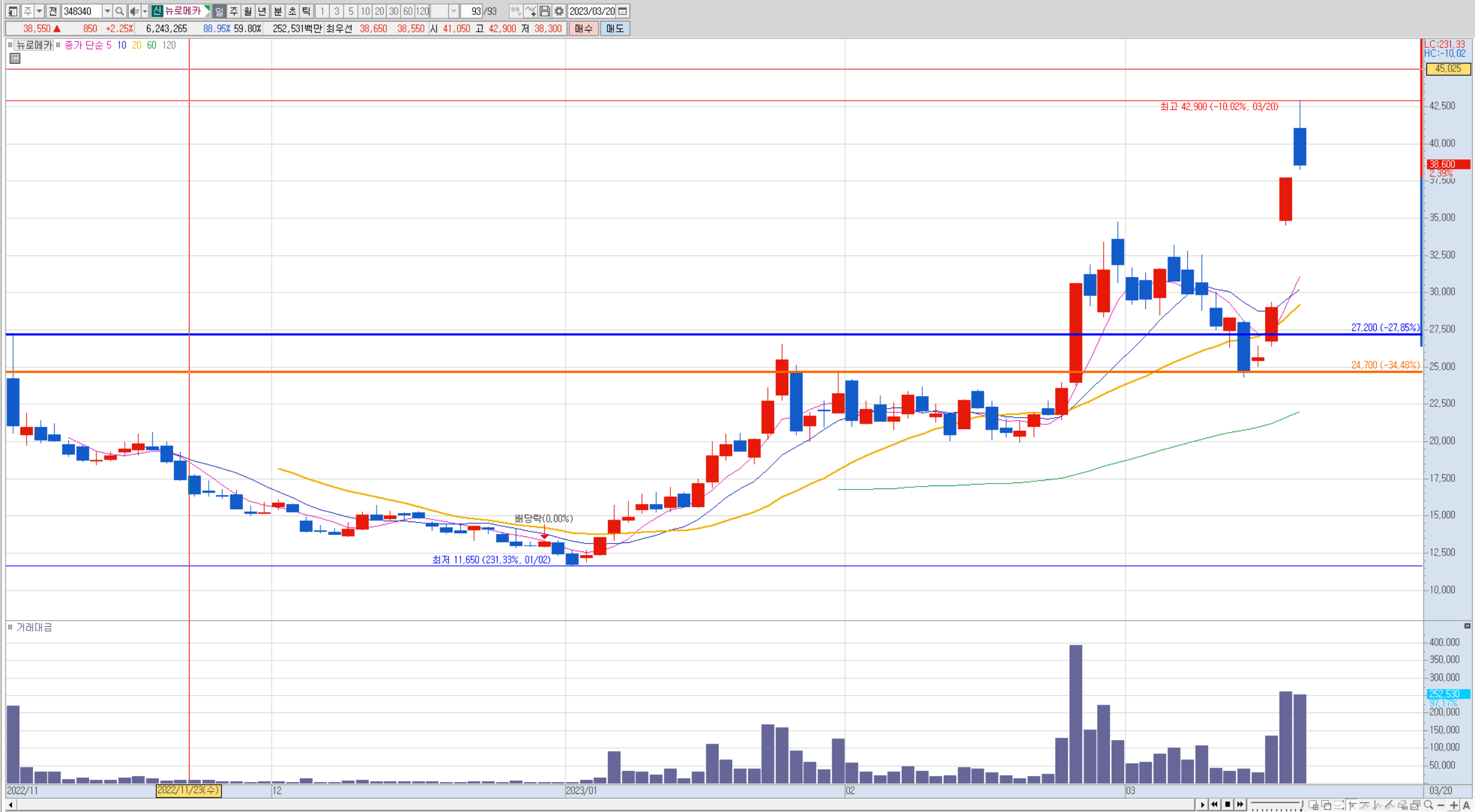Open the data table grid icon
The height and width of the screenshot is (812, 1475).
coord(15,58)
